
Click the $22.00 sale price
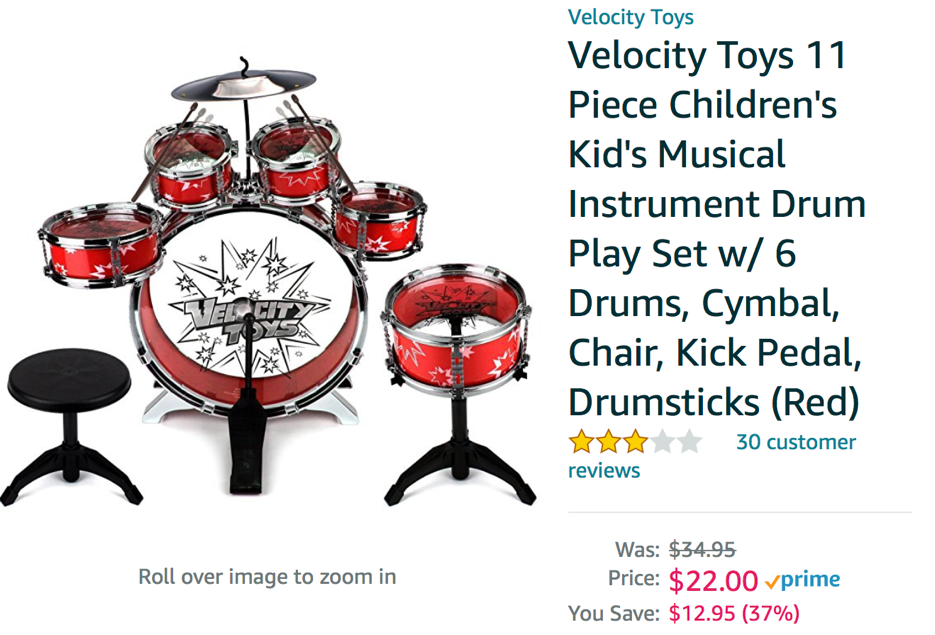713,580
